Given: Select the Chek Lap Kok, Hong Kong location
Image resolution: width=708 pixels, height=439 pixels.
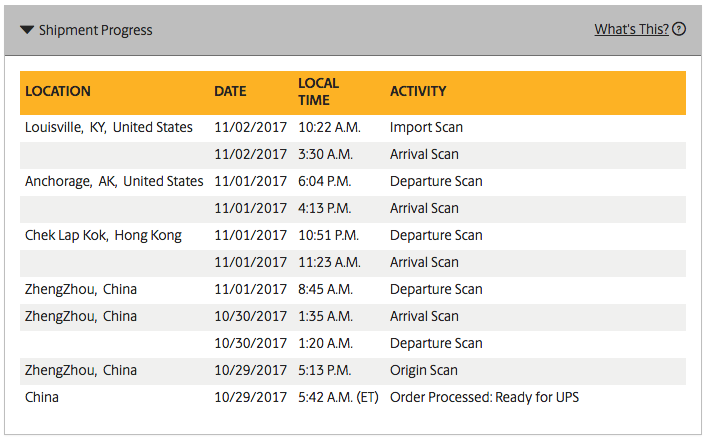Looking at the screenshot, I should 103,235.
